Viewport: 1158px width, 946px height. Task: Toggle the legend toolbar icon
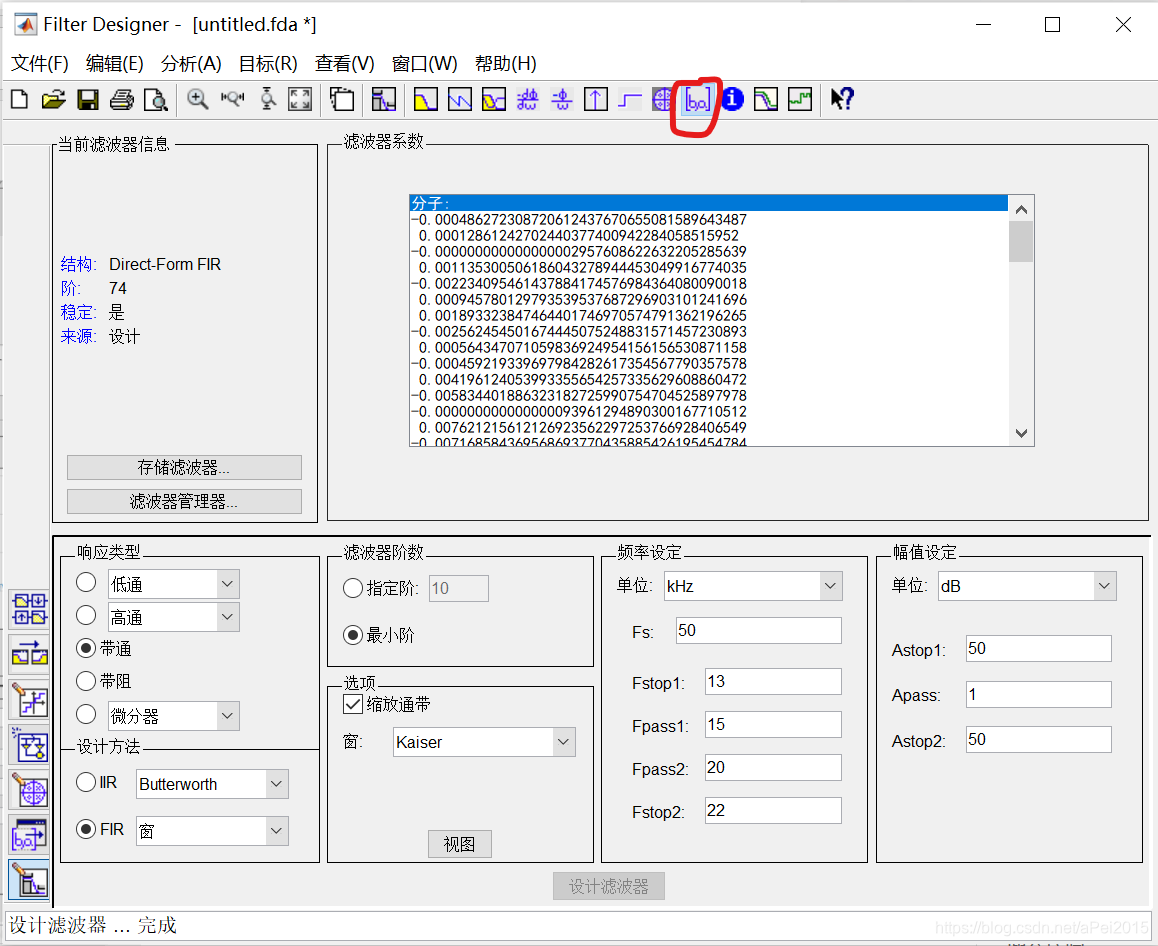click(x=341, y=99)
